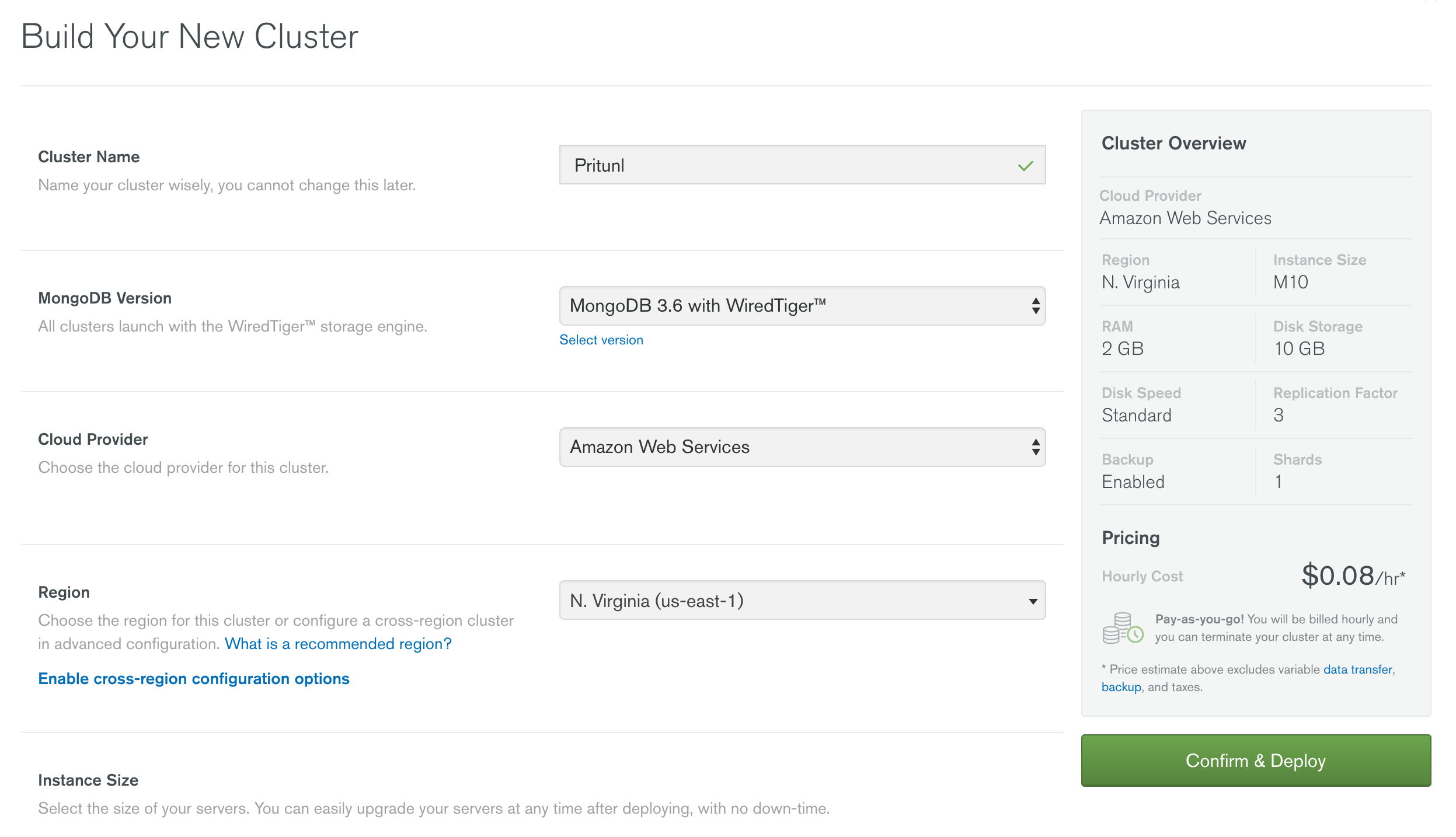Click the Region dropdown caret arrow
The image size is (1456, 837).
click(1033, 601)
